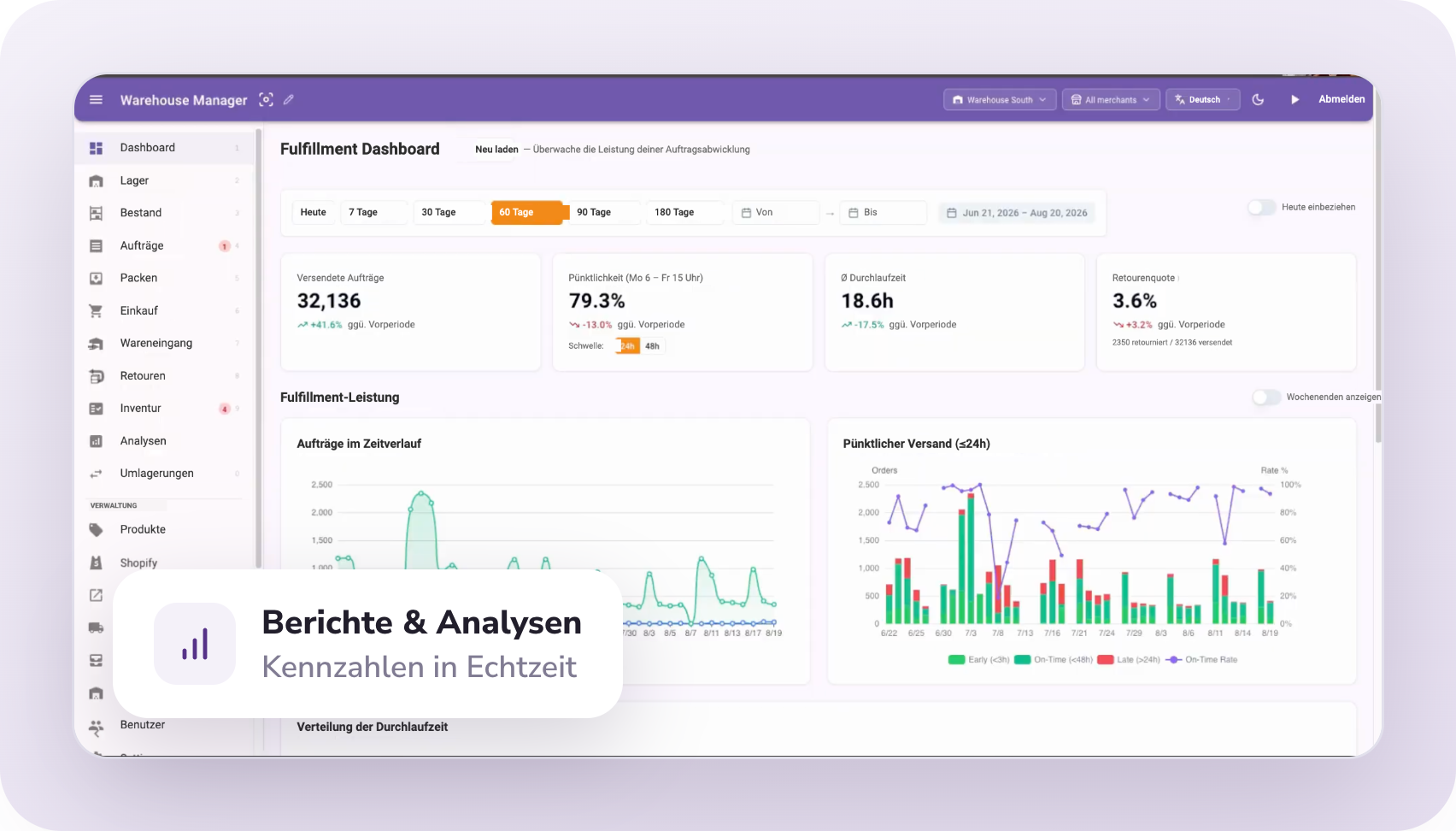This screenshot has height=831, width=1456.
Task: Click the Verteilung der Durchlaufzeit heading
Action: 373,727
